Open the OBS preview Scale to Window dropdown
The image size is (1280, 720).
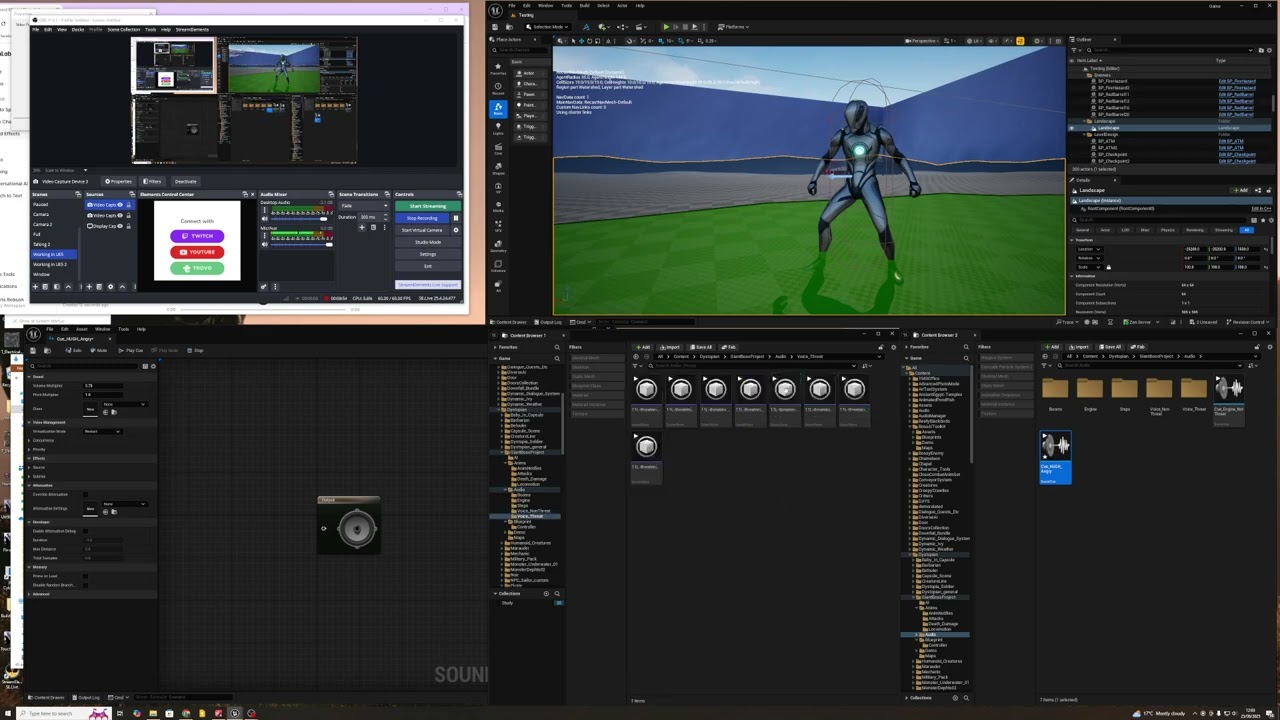pos(64,170)
